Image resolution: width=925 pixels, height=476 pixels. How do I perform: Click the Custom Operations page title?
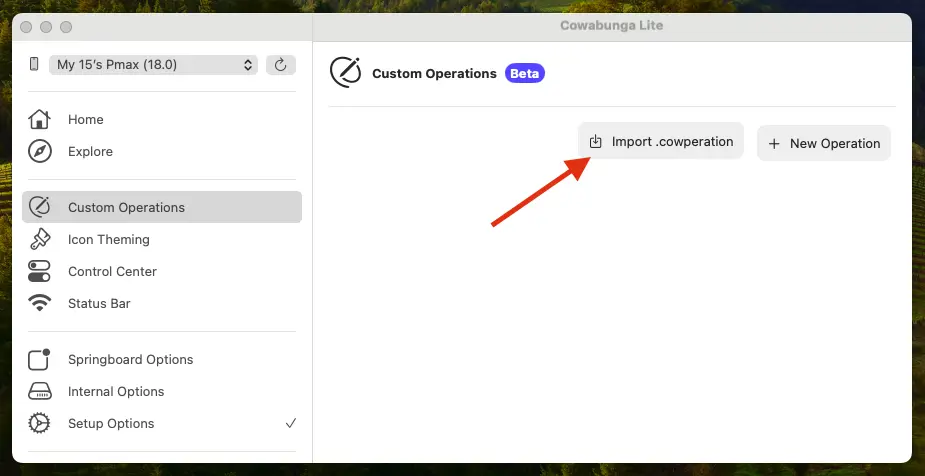pos(434,74)
